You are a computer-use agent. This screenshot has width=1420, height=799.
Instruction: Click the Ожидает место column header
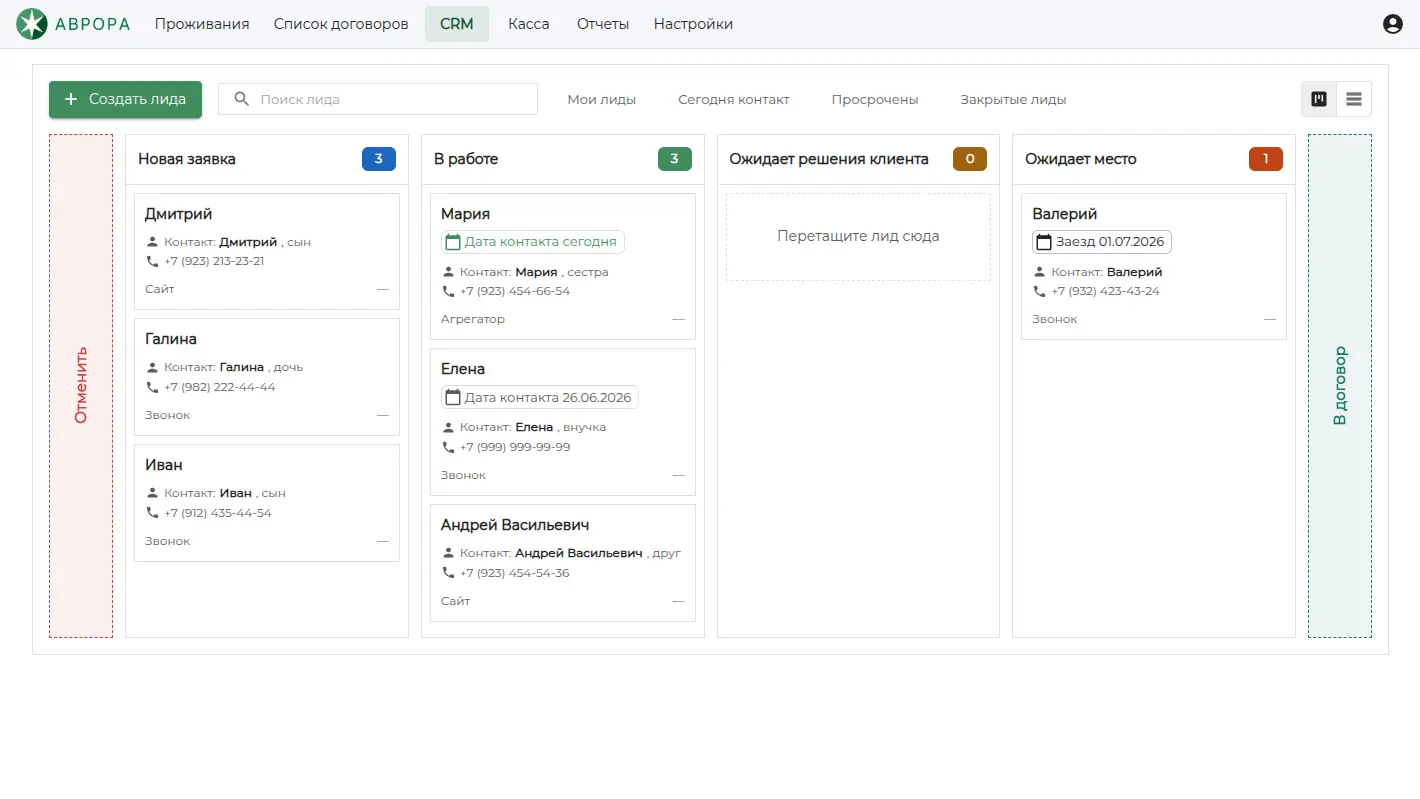tap(1154, 159)
